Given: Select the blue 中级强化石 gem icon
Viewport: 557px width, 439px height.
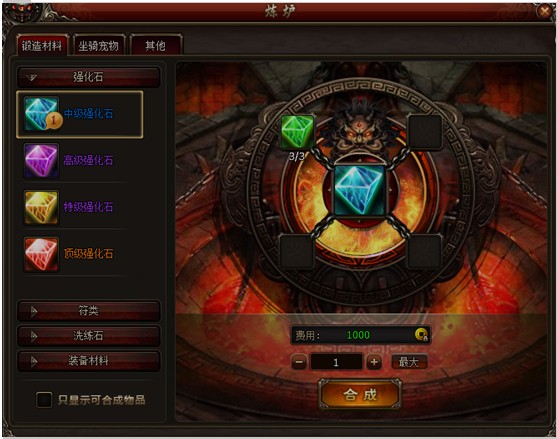Looking at the screenshot, I should (x=41, y=114).
